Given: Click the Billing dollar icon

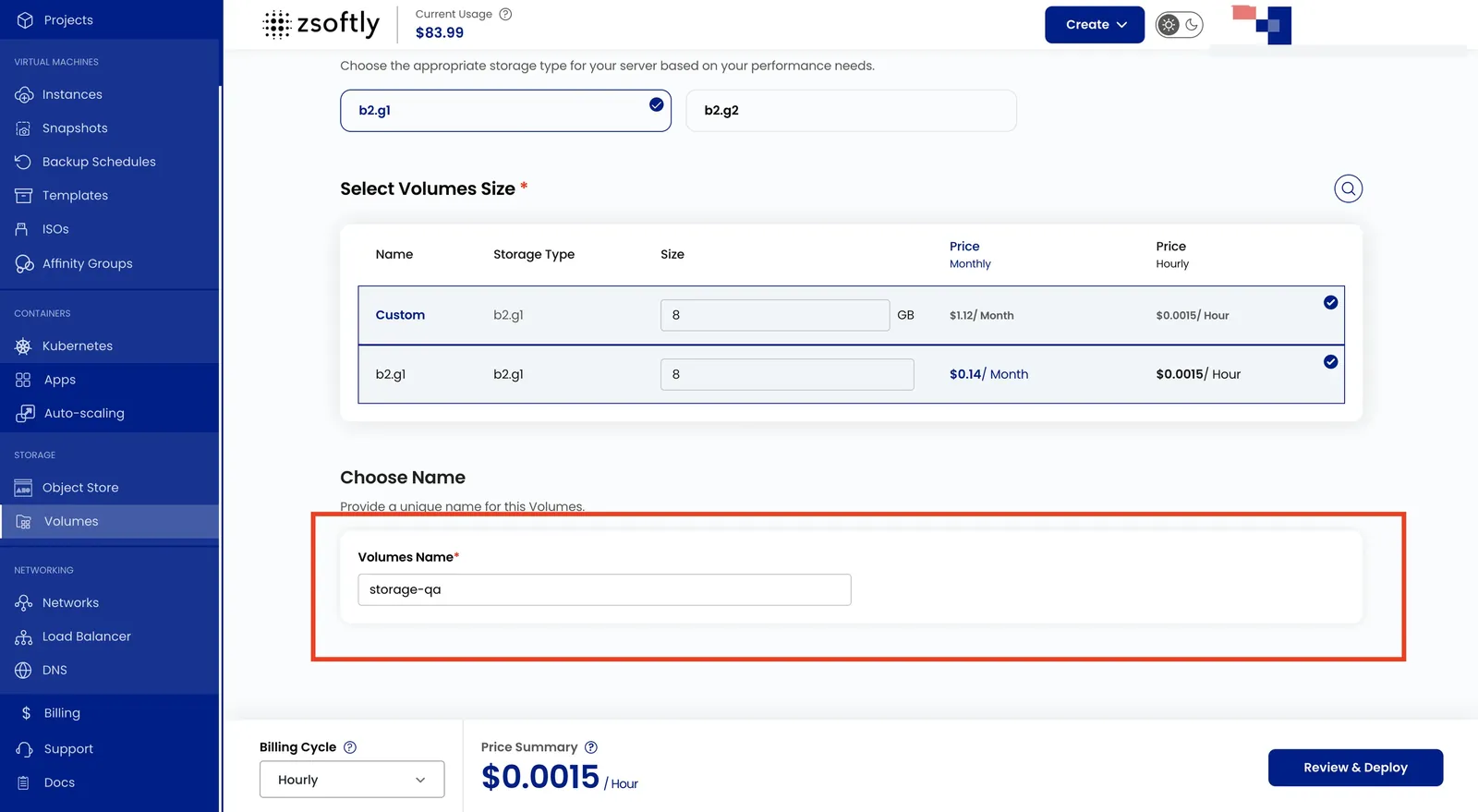Looking at the screenshot, I should click(x=26, y=713).
